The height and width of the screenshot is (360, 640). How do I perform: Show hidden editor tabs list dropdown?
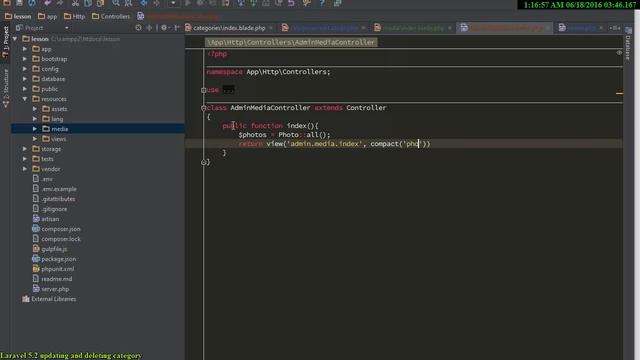pos(614,28)
